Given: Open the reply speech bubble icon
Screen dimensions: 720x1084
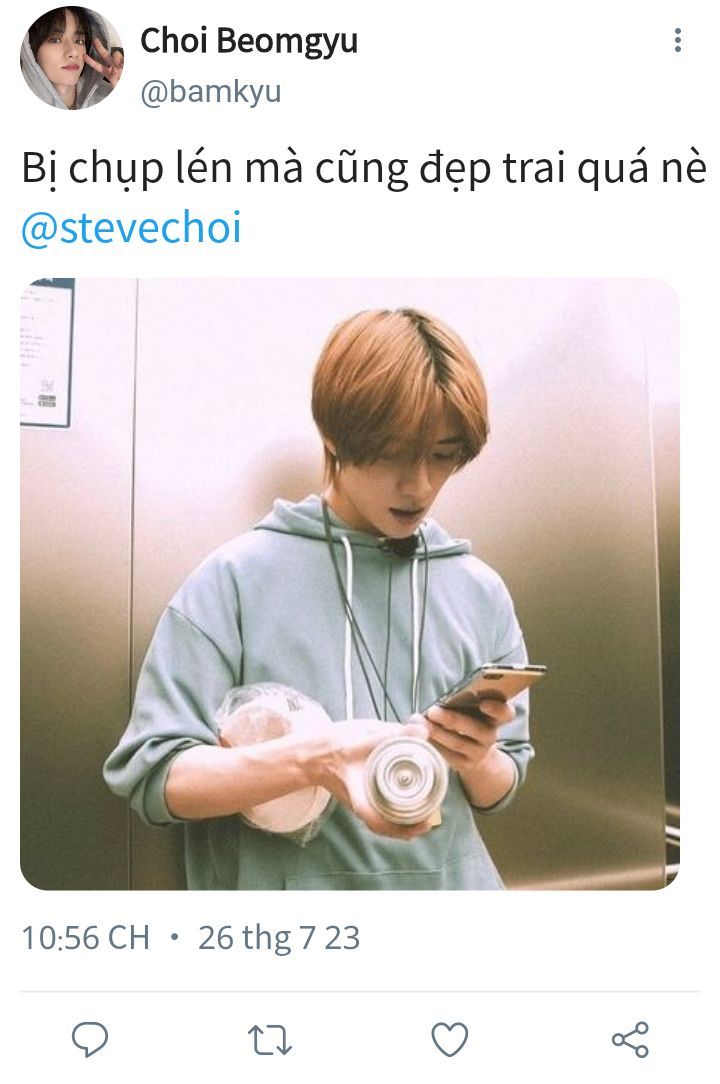Looking at the screenshot, I should [x=90, y=1039].
